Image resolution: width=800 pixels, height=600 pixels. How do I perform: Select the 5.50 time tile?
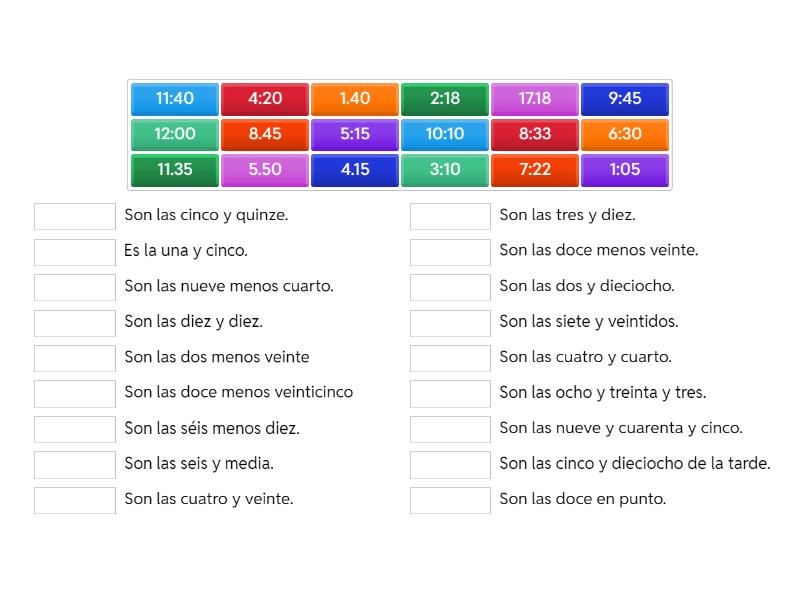point(265,170)
